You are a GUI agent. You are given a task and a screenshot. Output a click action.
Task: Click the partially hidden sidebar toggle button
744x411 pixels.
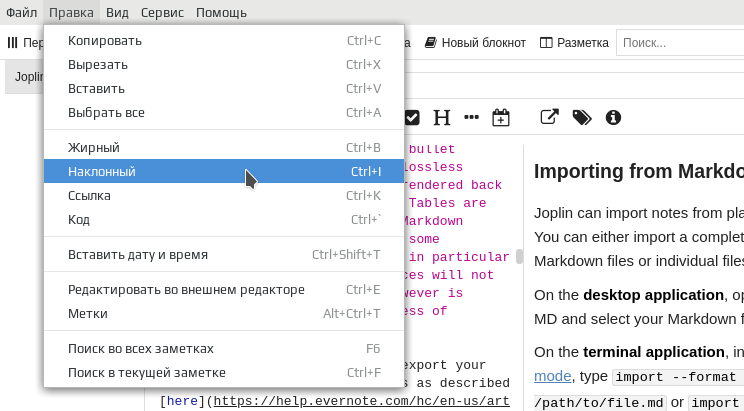(25, 43)
